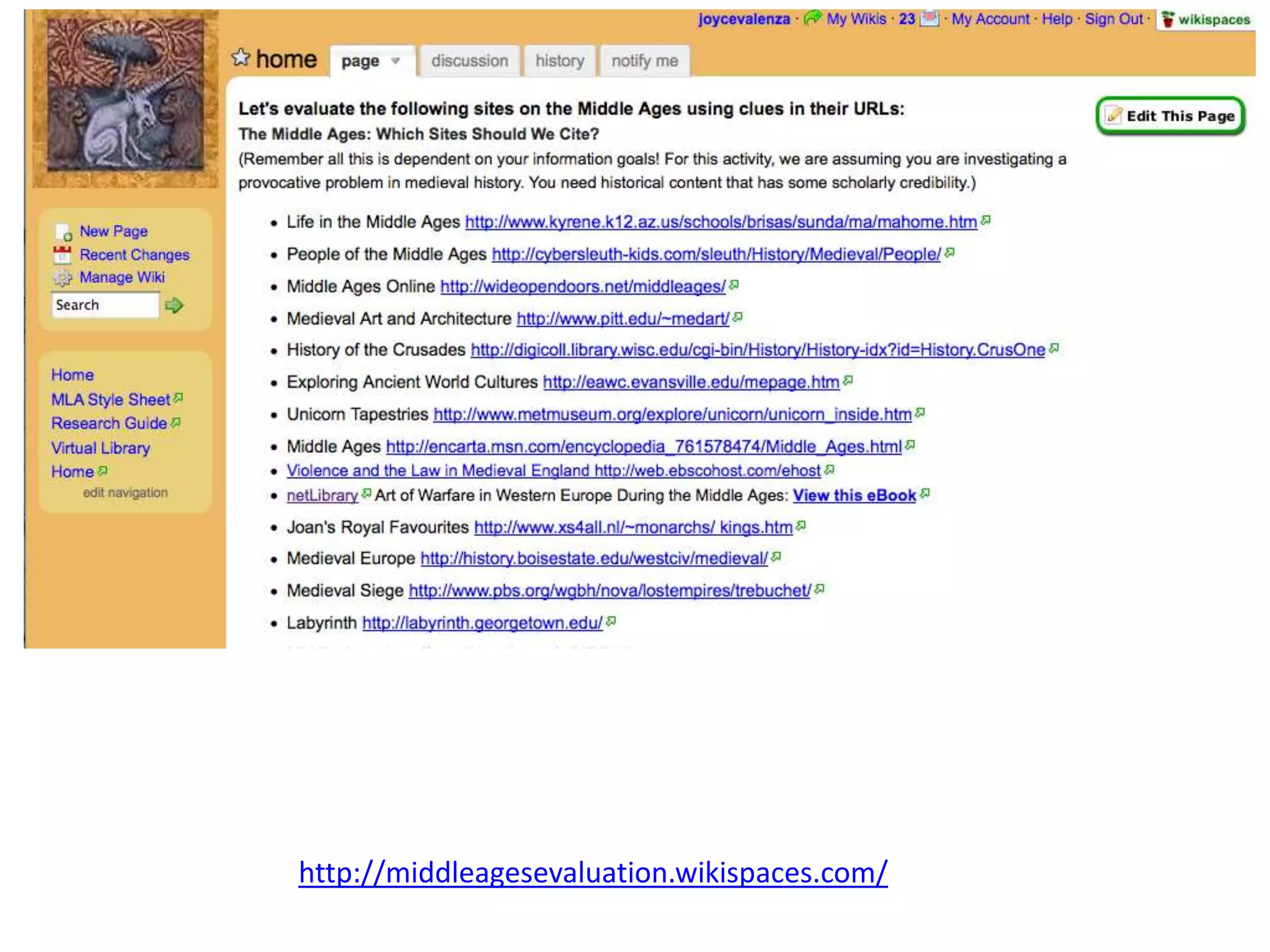This screenshot has width=1270, height=952.
Task: Click inside the Search field
Action: [105, 305]
